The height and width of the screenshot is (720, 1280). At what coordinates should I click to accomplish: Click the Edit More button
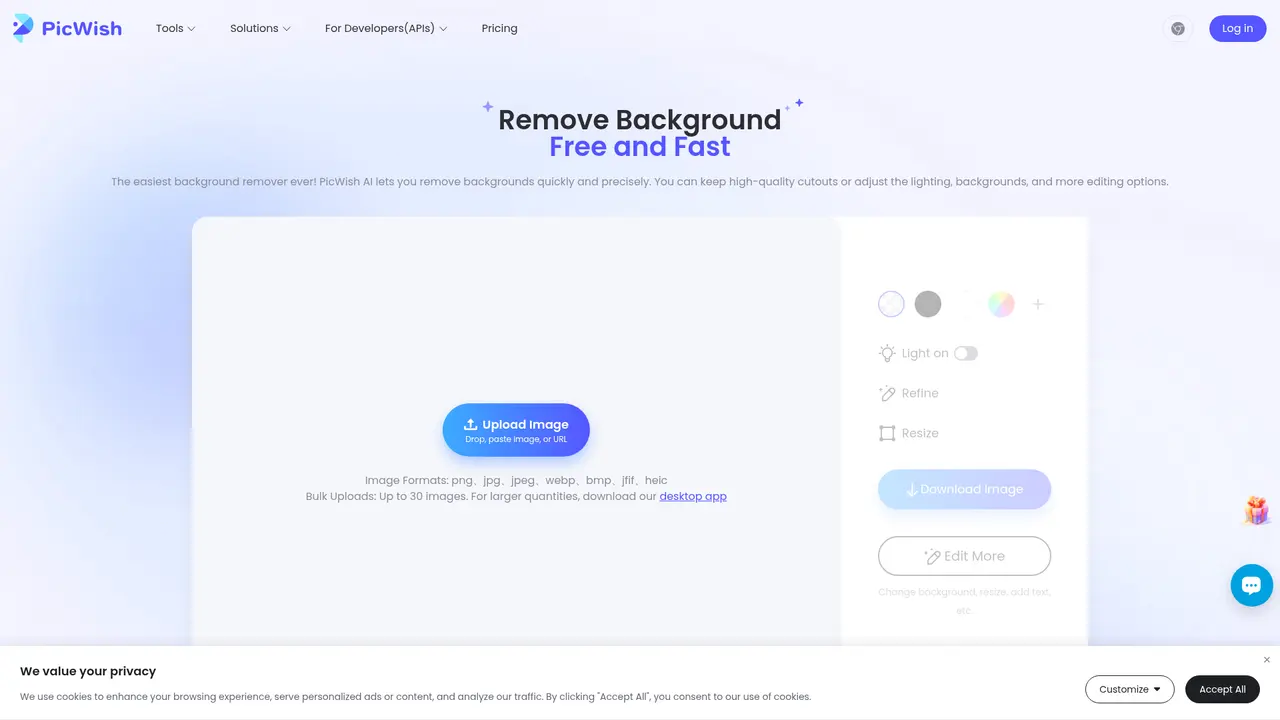click(x=964, y=556)
